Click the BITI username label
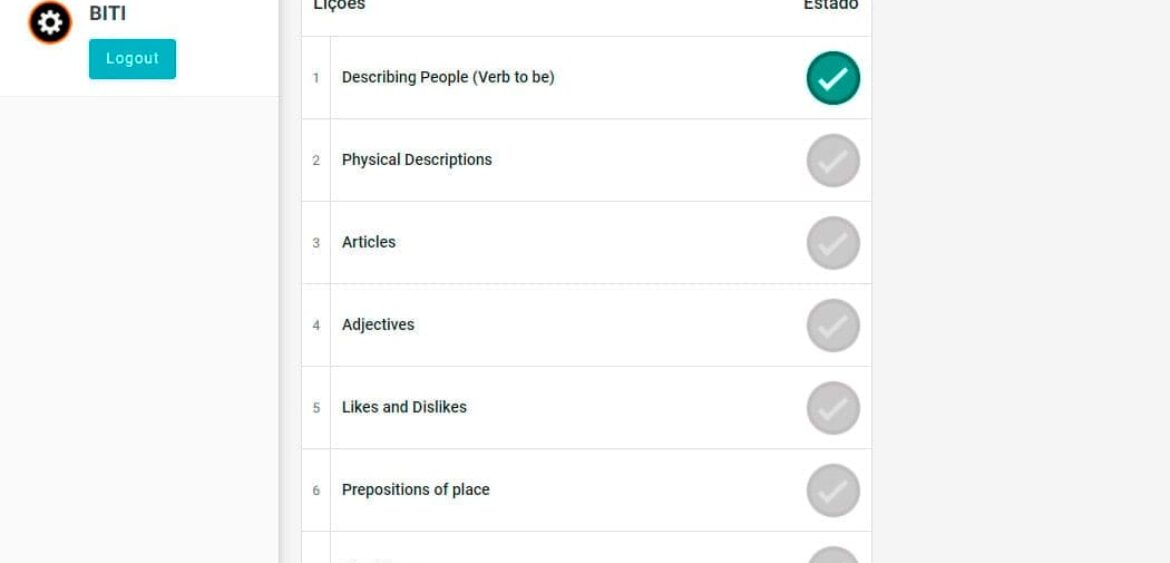Viewport: 1170px width, 563px height. point(107,13)
